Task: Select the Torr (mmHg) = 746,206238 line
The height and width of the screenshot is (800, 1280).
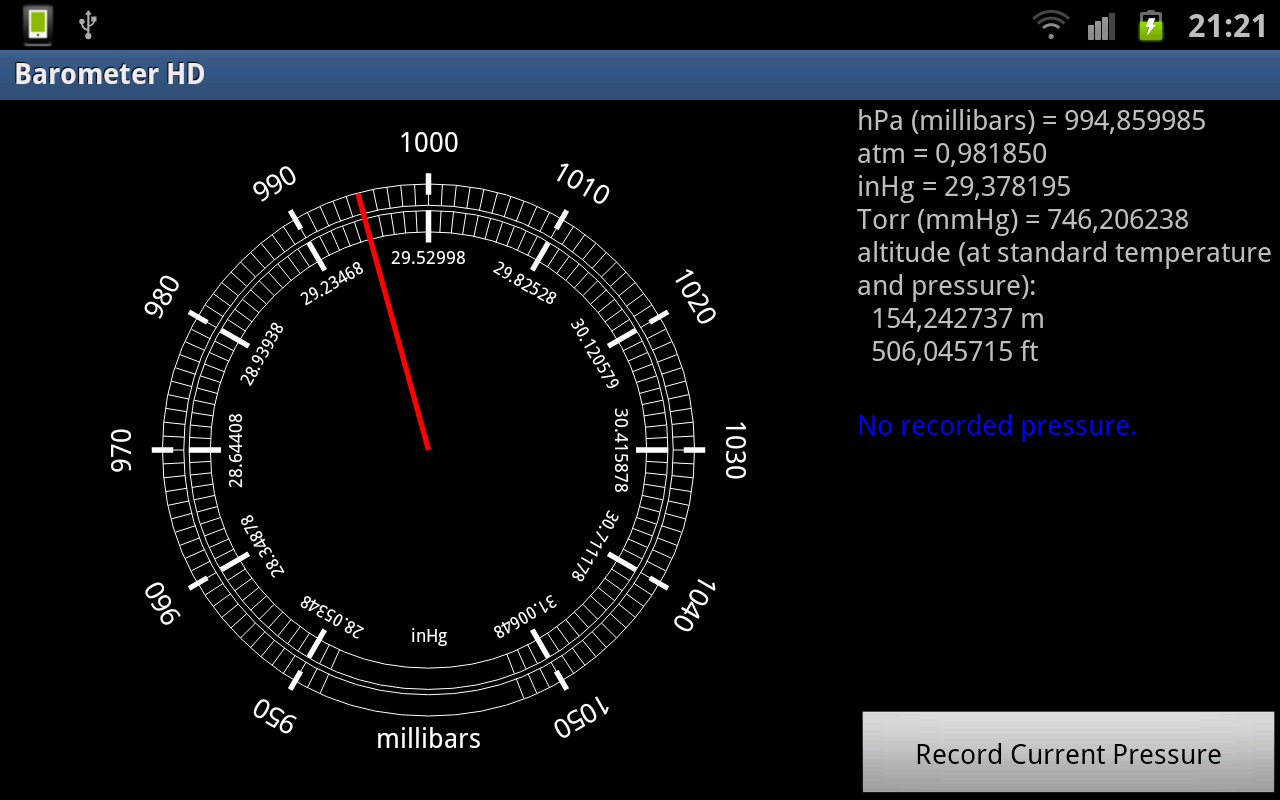Action: pos(1023,220)
